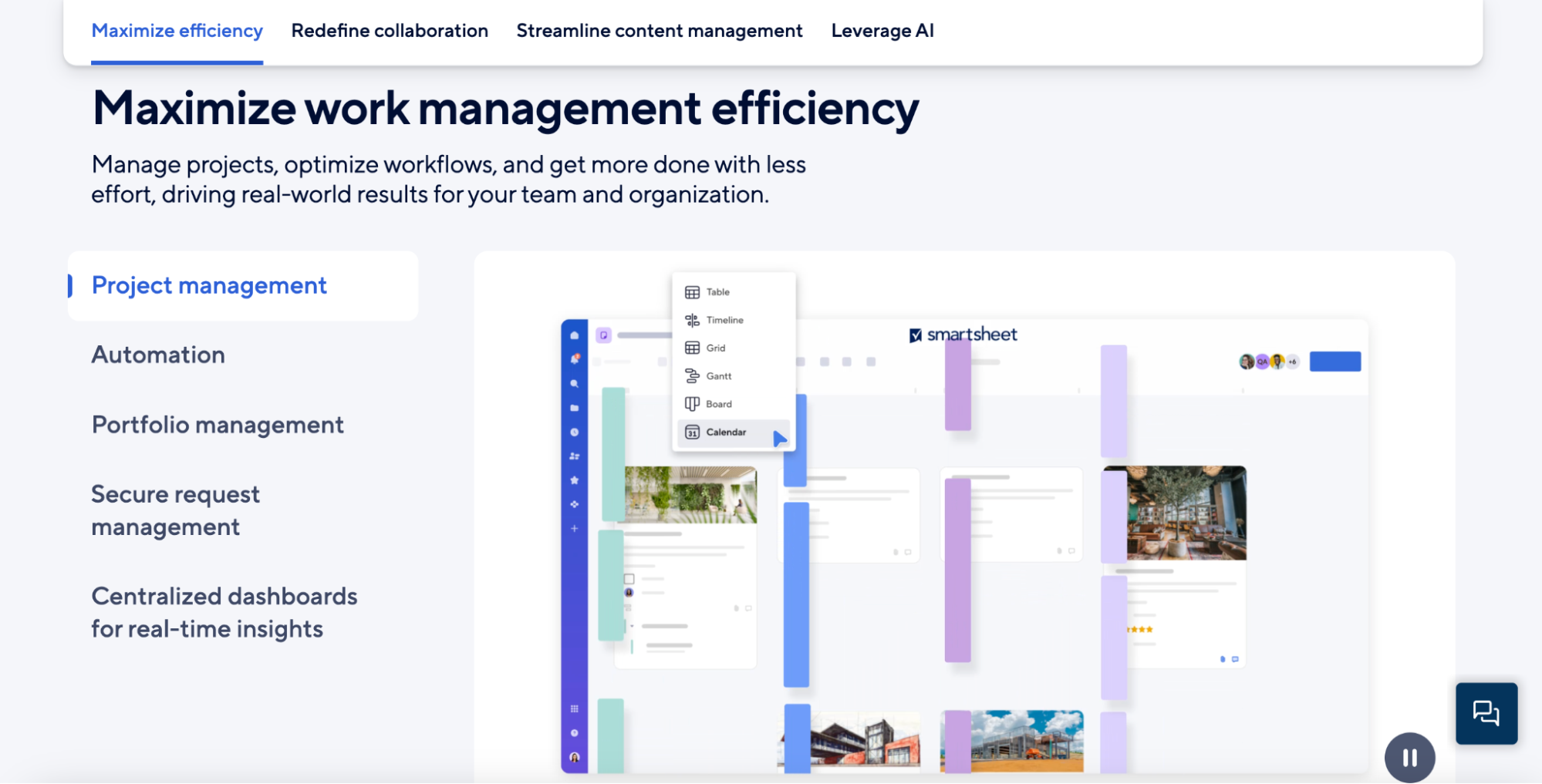Pick Grid in the view selector menu
1542x784 pixels.
[715, 348]
